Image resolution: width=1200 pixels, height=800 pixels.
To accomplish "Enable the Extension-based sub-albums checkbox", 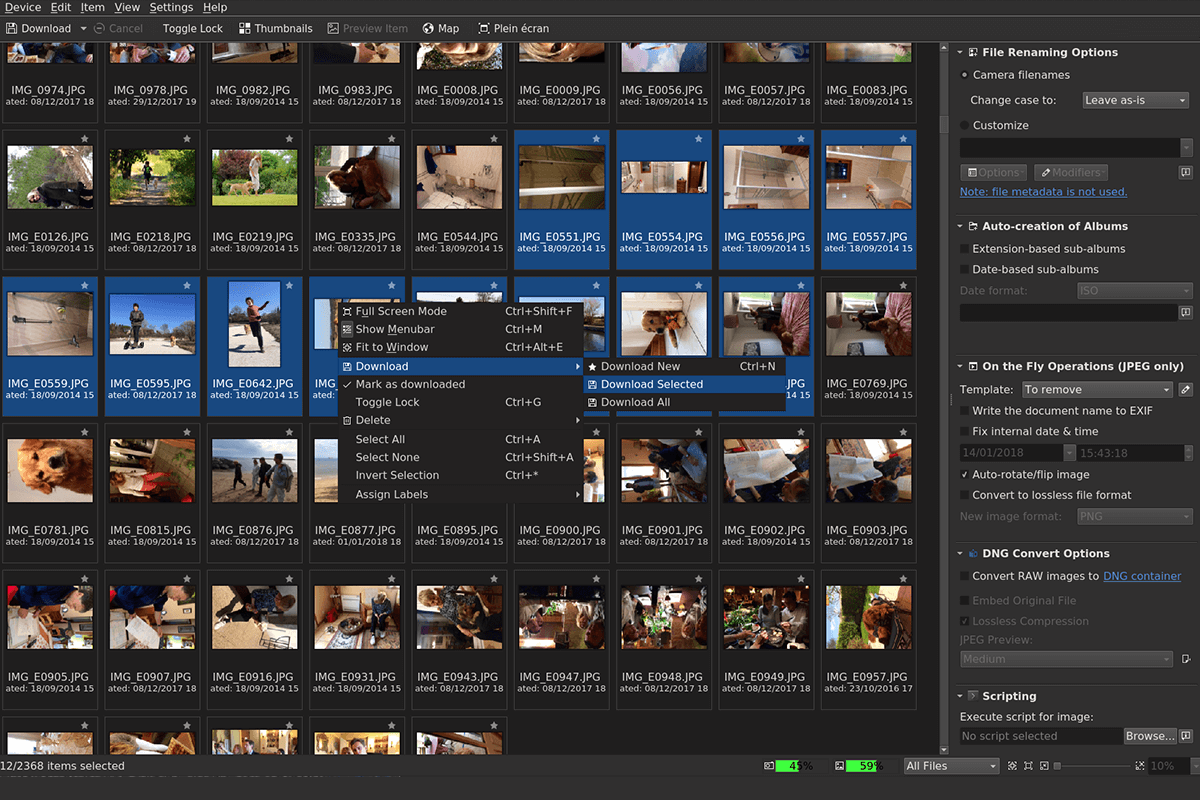I will tap(965, 248).
